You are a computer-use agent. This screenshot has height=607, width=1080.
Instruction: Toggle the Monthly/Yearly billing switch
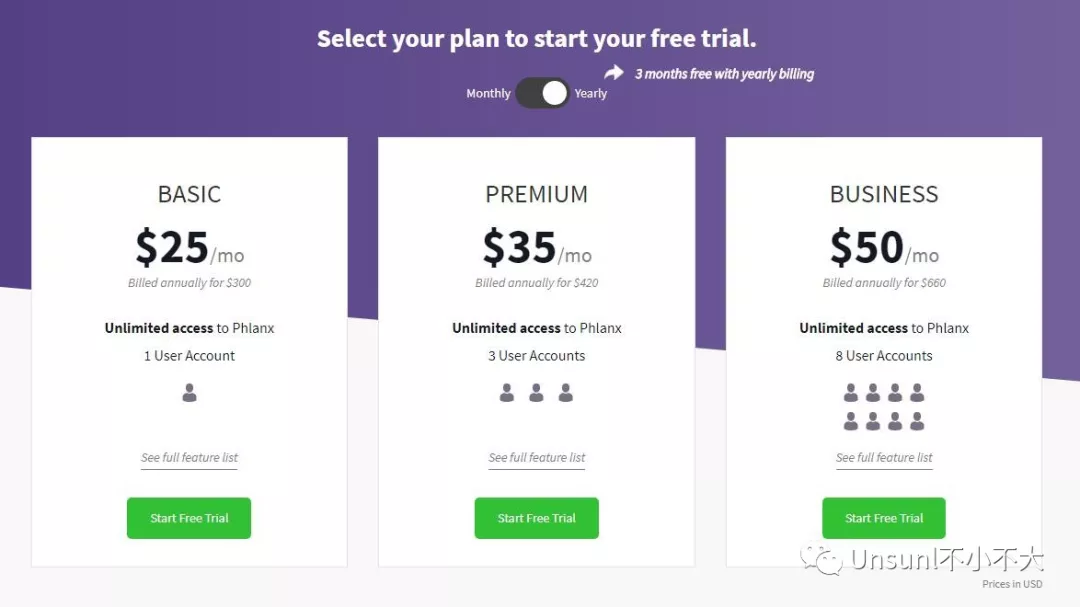pyautogui.click(x=543, y=93)
